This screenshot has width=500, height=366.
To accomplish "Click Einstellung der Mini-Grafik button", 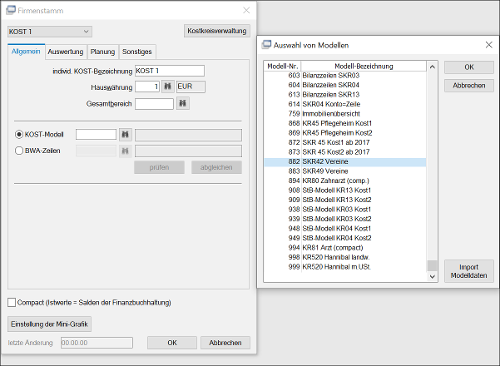I will click(x=49, y=324).
